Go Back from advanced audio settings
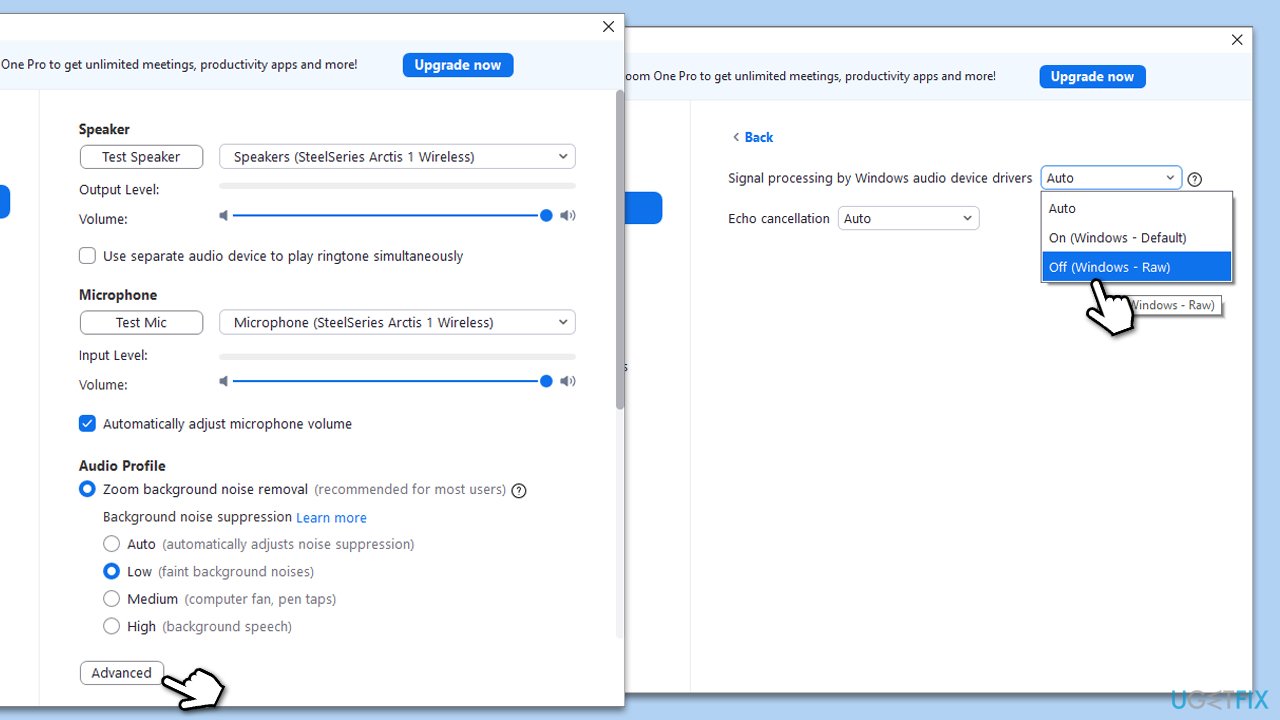 tap(752, 137)
